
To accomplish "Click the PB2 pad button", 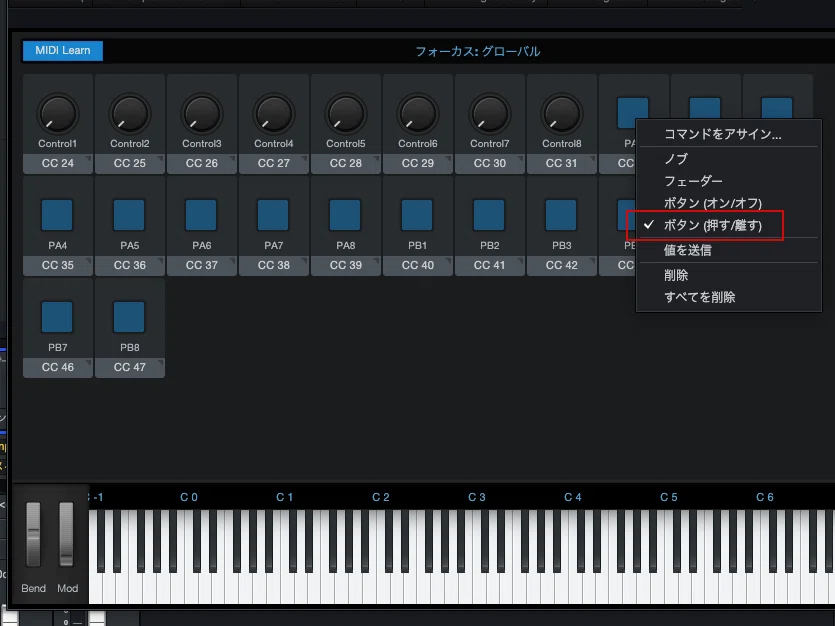I will [489, 215].
